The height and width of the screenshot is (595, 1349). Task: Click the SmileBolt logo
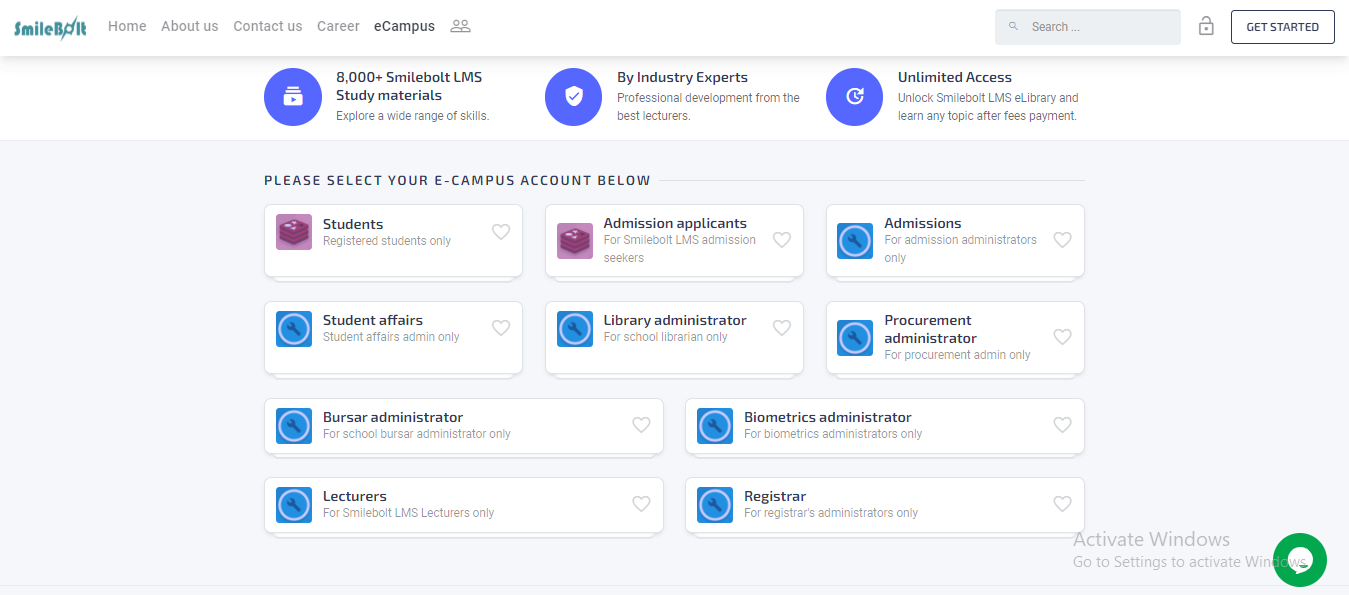point(50,28)
